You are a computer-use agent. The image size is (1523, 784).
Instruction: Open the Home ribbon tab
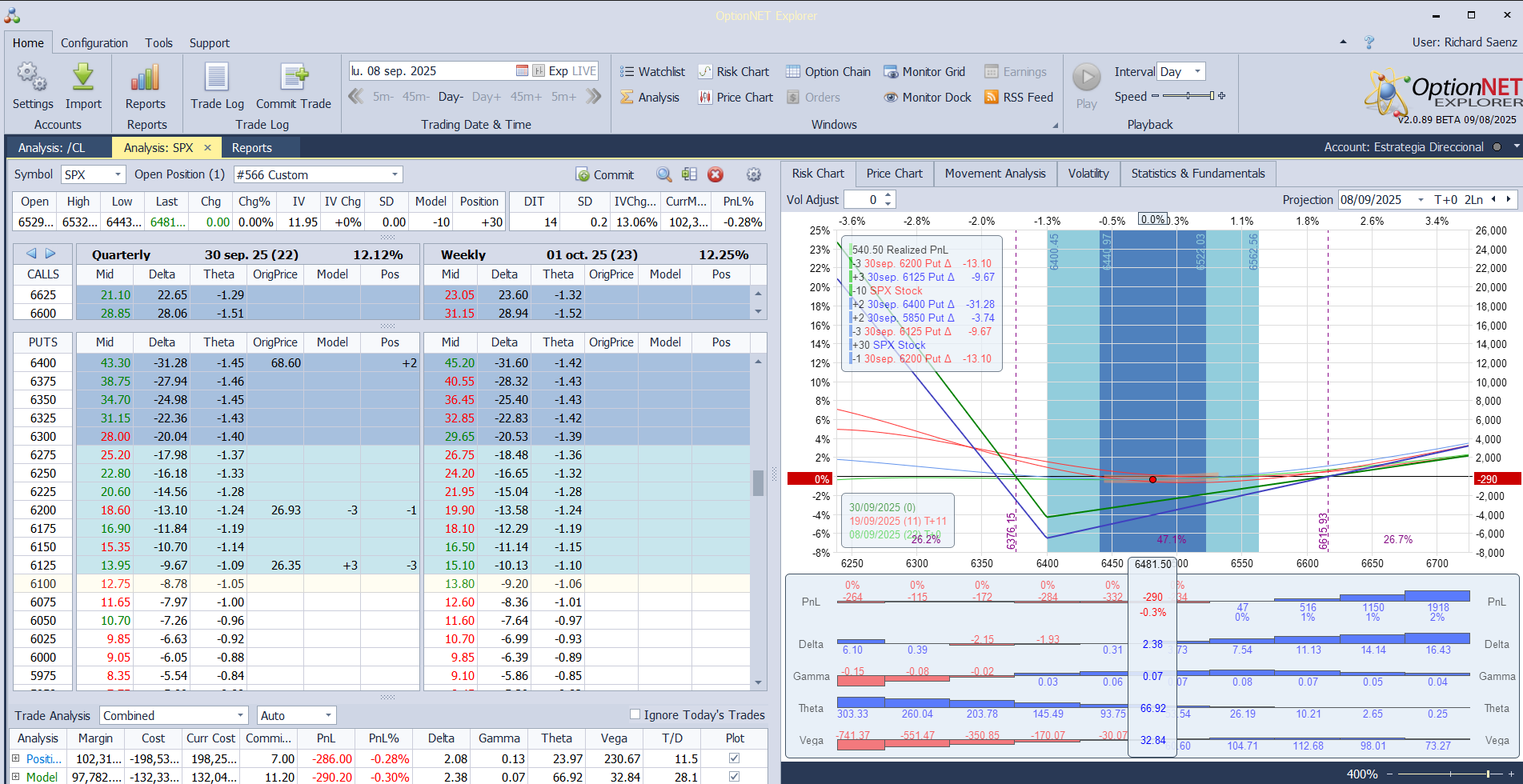point(28,43)
